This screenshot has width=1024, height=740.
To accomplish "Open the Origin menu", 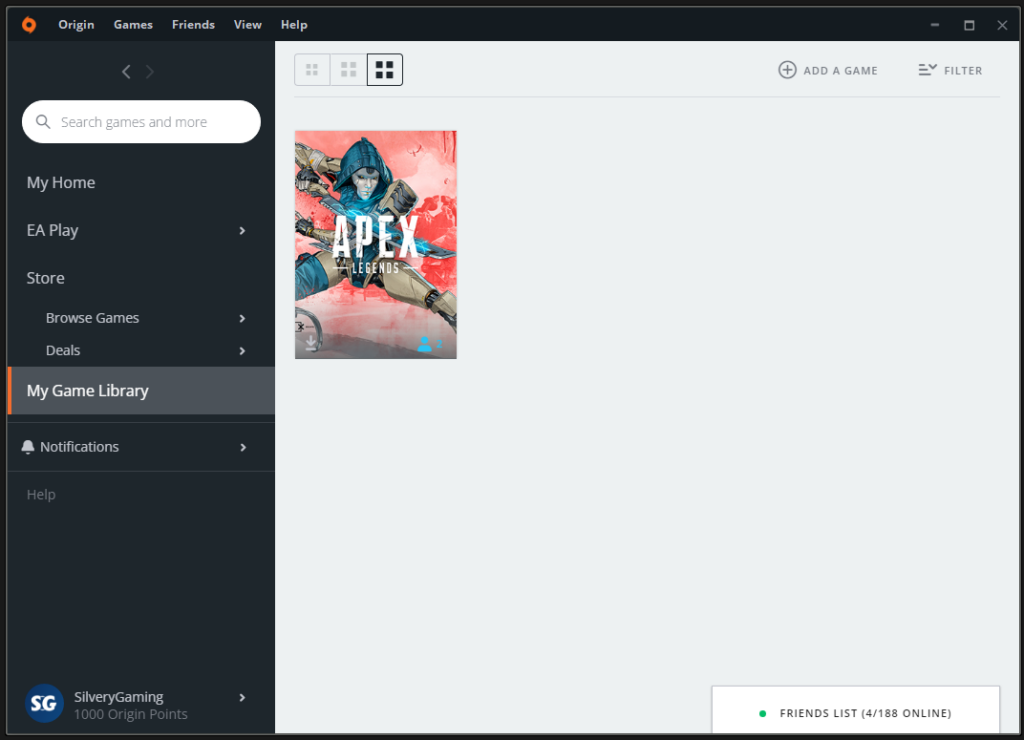I will tap(76, 25).
